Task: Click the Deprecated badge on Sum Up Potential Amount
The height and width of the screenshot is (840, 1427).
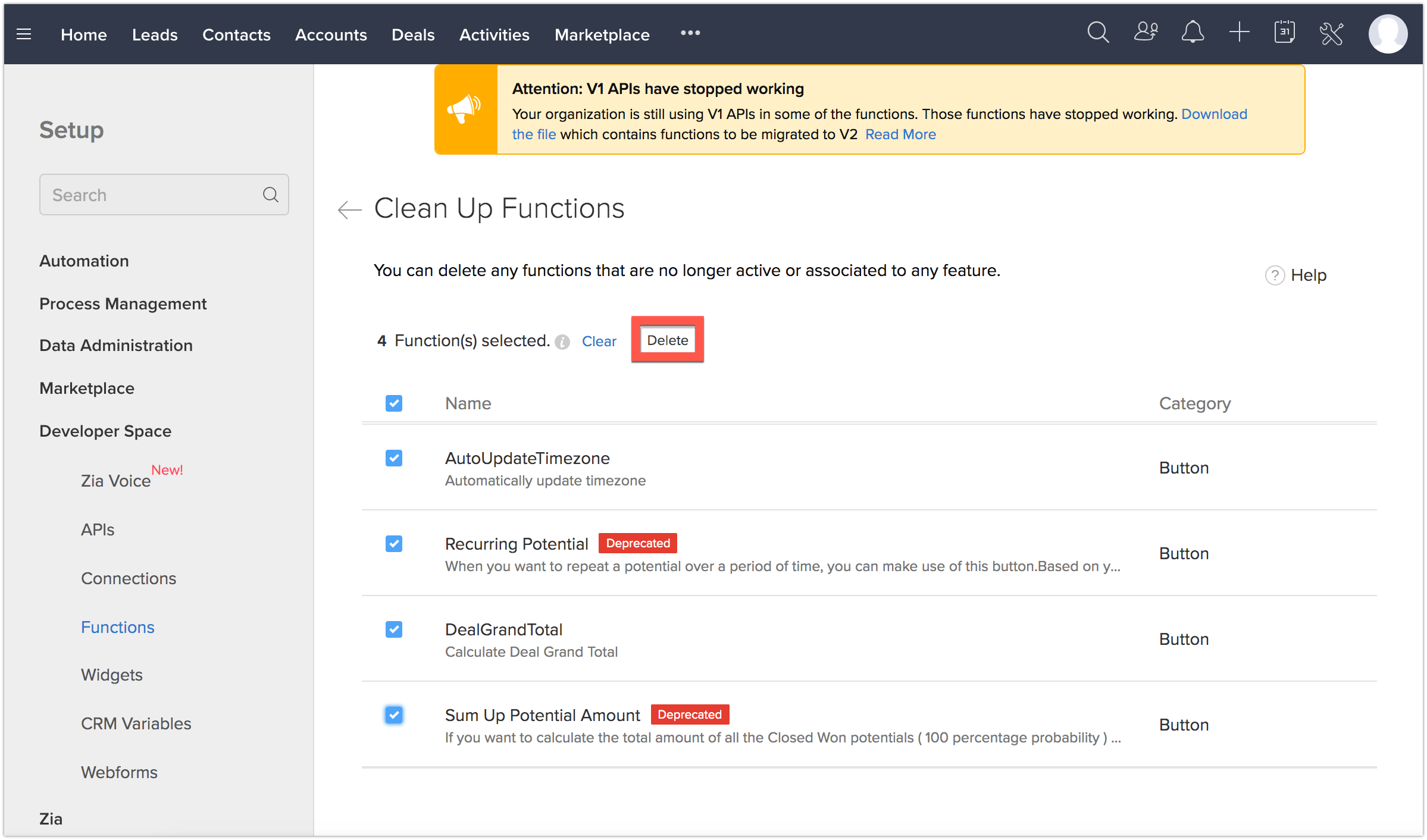Action: coord(690,714)
